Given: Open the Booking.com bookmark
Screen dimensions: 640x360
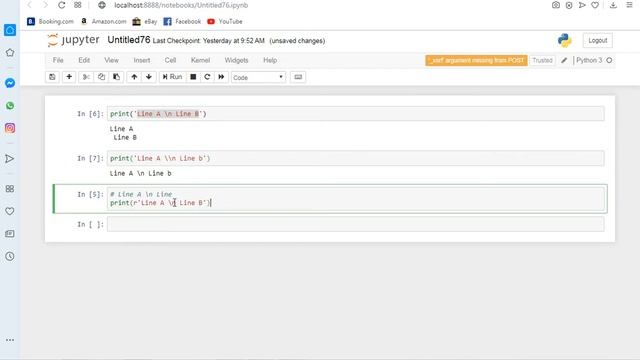Looking at the screenshot, I should [x=50, y=22].
